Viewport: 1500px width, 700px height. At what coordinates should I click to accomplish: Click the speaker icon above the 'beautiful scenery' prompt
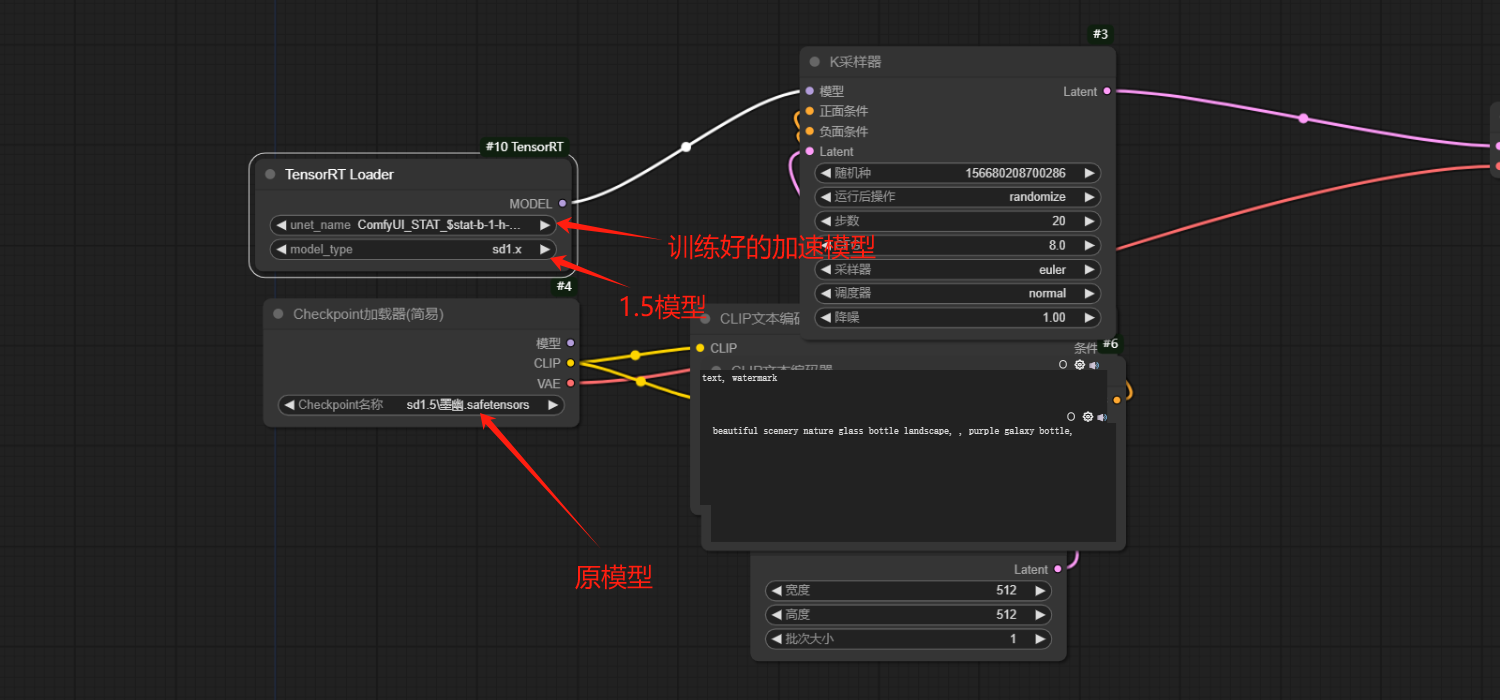click(x=1102, y=416)
